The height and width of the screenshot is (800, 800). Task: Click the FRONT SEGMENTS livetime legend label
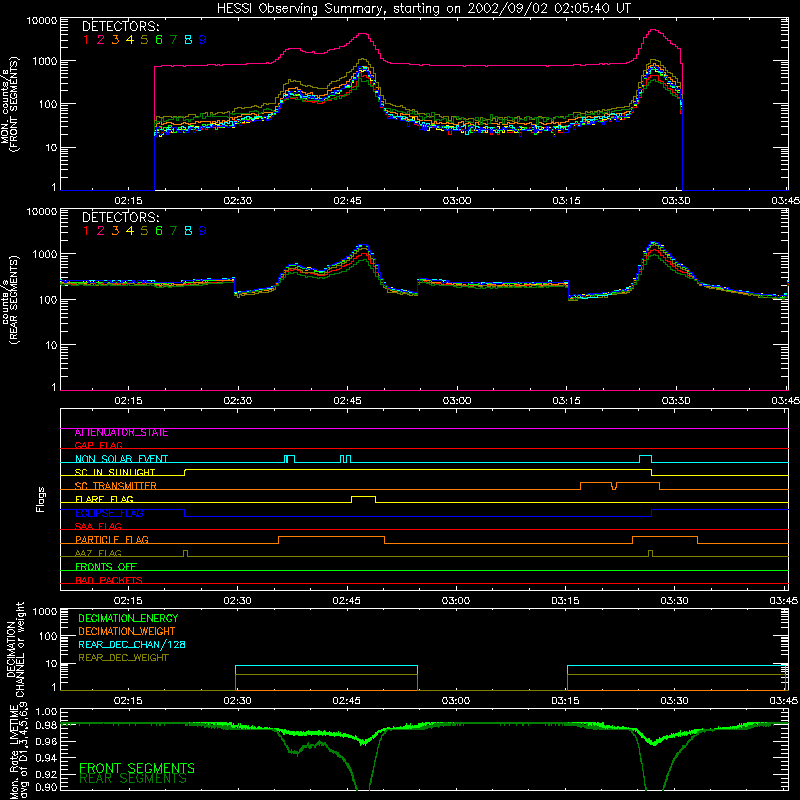(x=137, y=768)
